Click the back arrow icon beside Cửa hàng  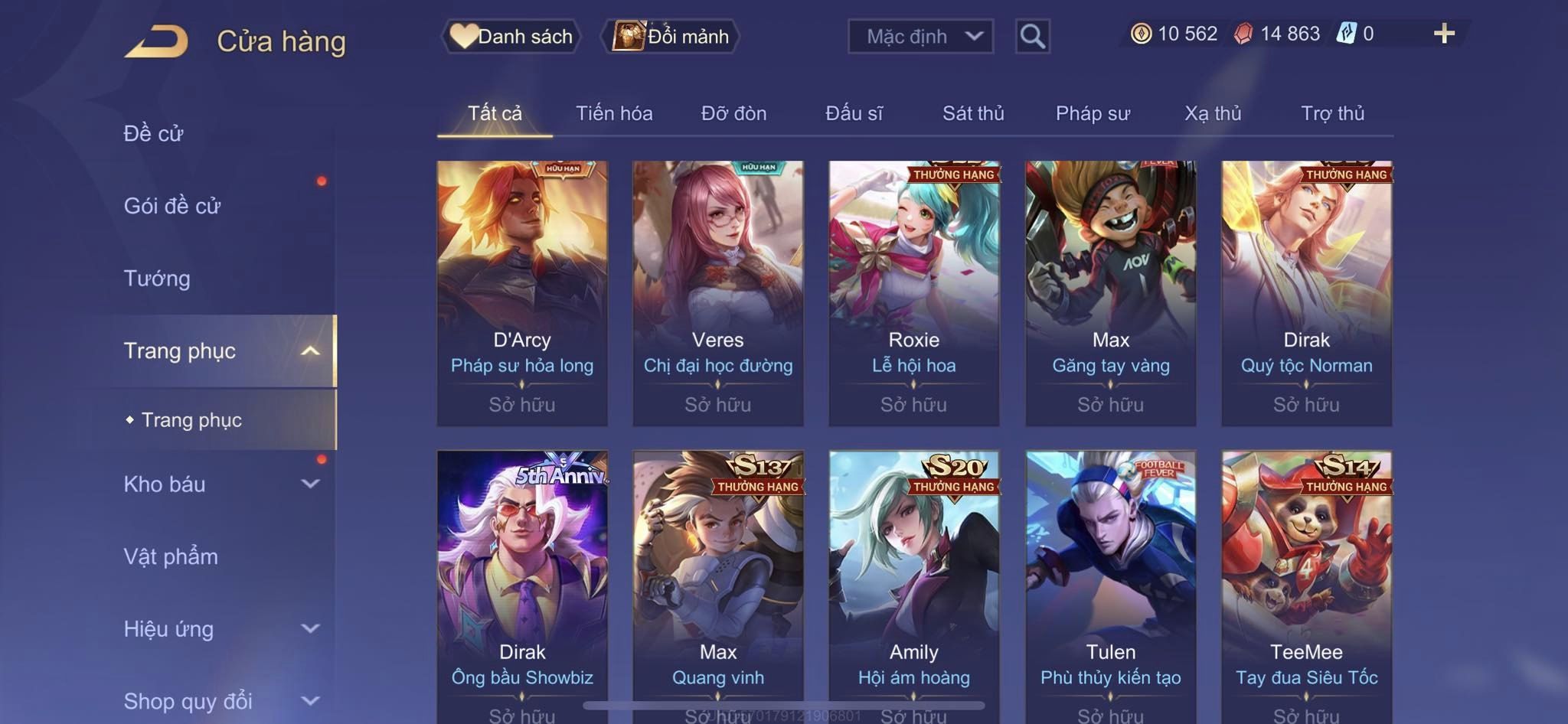pyautogui.click(x=157, y=41)
